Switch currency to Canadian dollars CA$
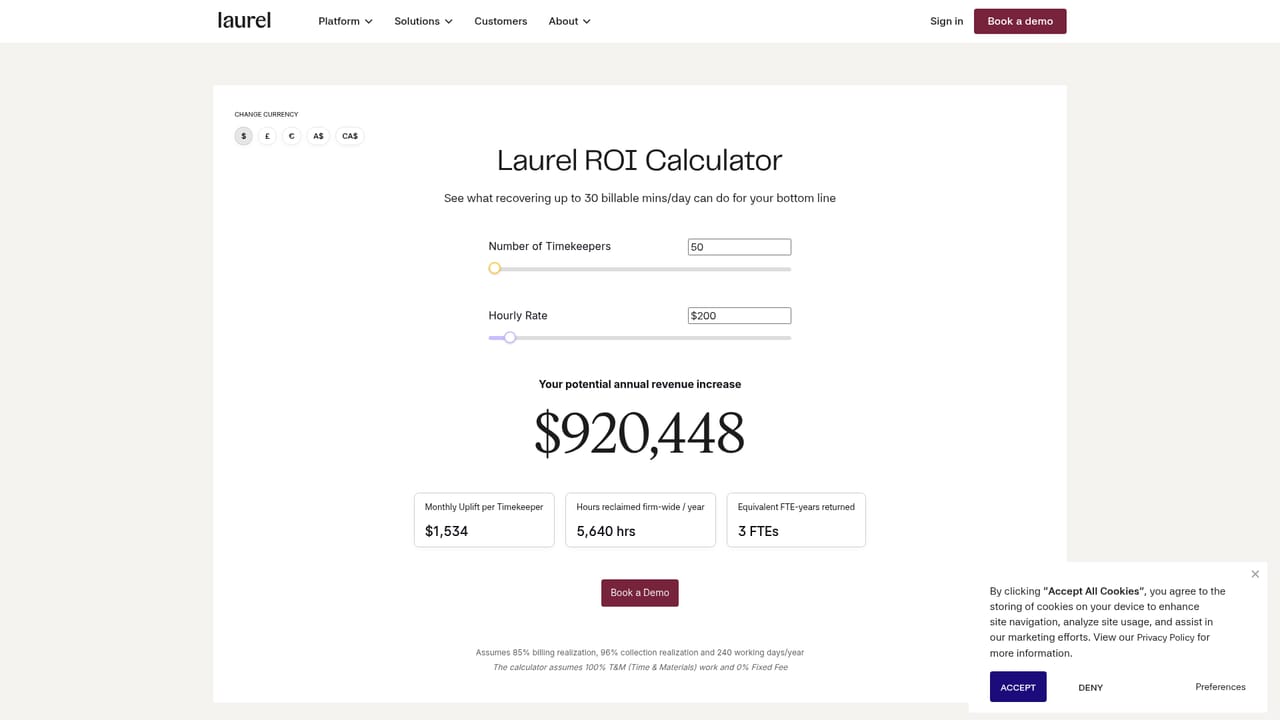This screenshot has height=720, width=1280. tap(350, 136)
